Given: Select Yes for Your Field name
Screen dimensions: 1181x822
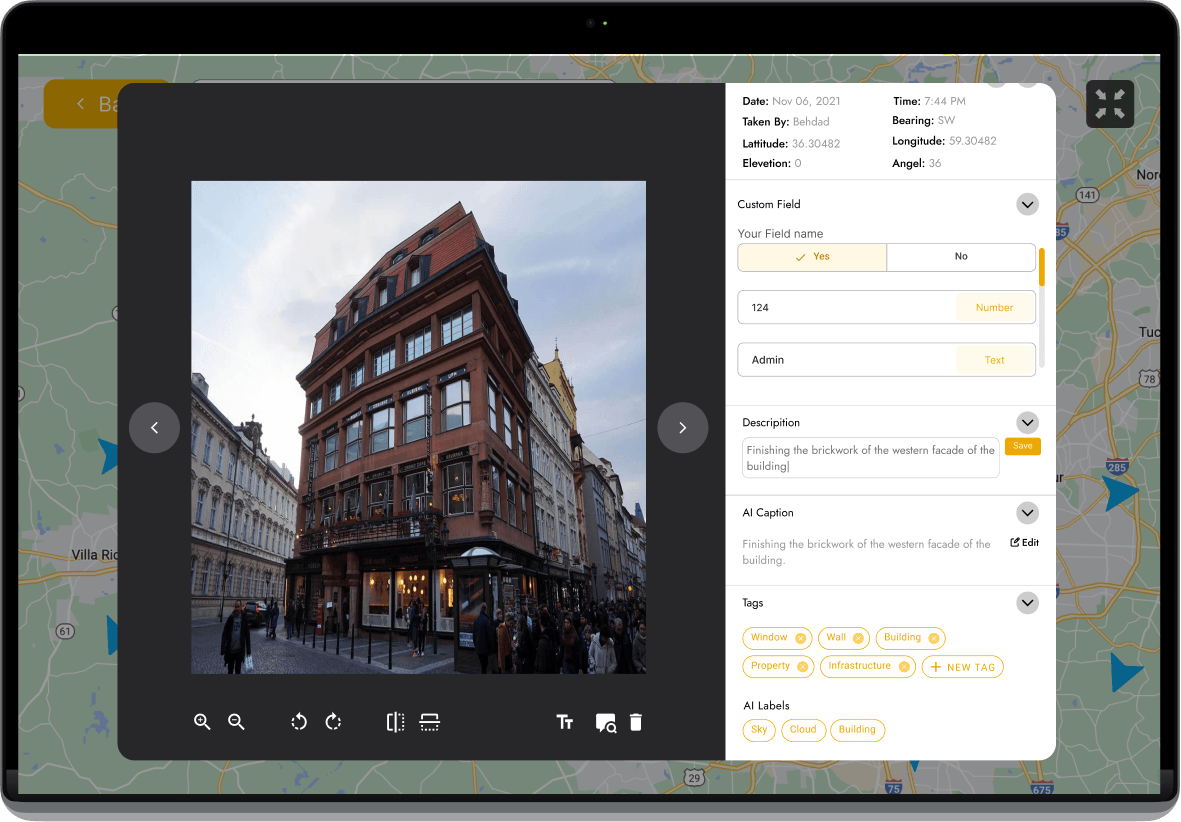Looking at the screenshot, I should pos(812,257).
